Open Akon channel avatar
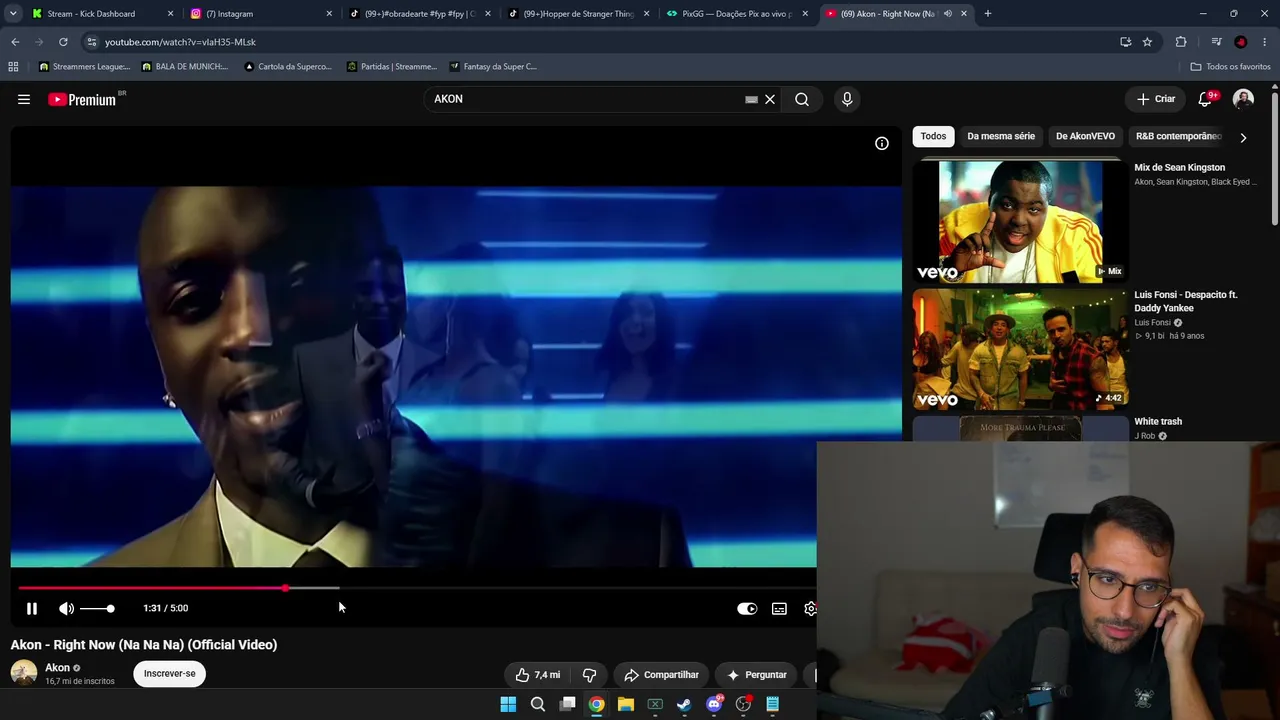Viewport: 1280px width, 720px height. pyautogui.click(x=24, y=673)
